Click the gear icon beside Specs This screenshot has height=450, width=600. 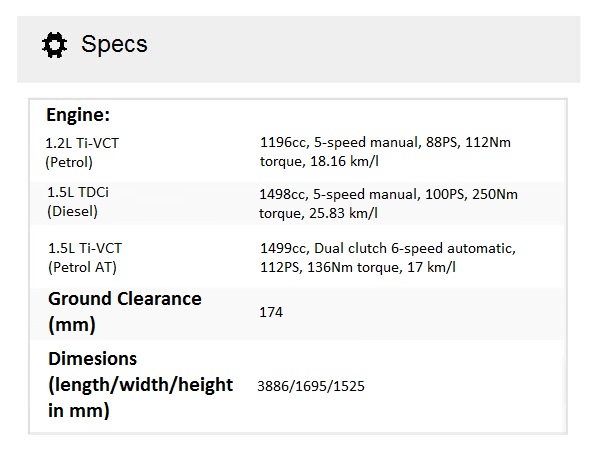(53, 44)
